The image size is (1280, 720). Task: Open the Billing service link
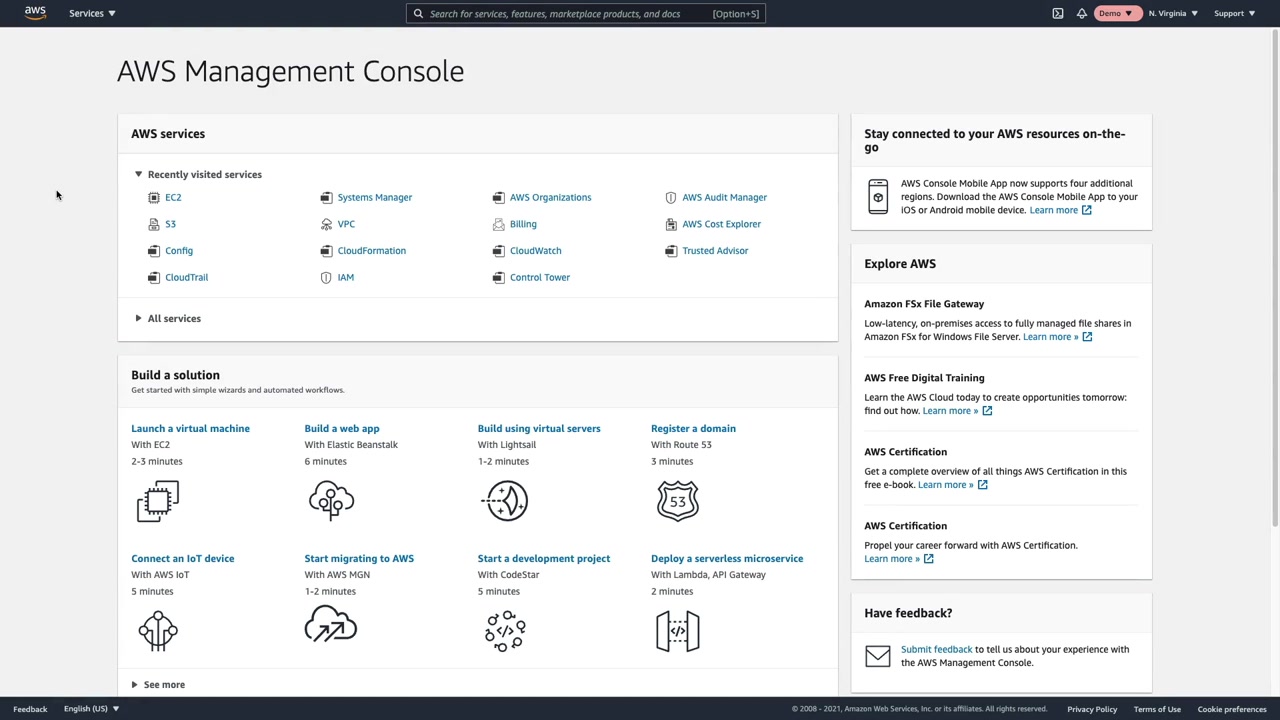tap(523, 224)
